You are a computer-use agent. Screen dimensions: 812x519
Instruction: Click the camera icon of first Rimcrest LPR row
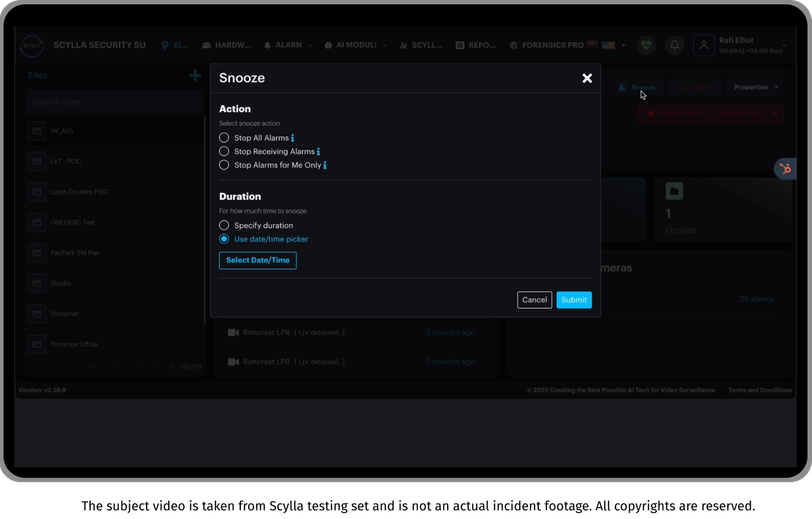pos(233,333)
